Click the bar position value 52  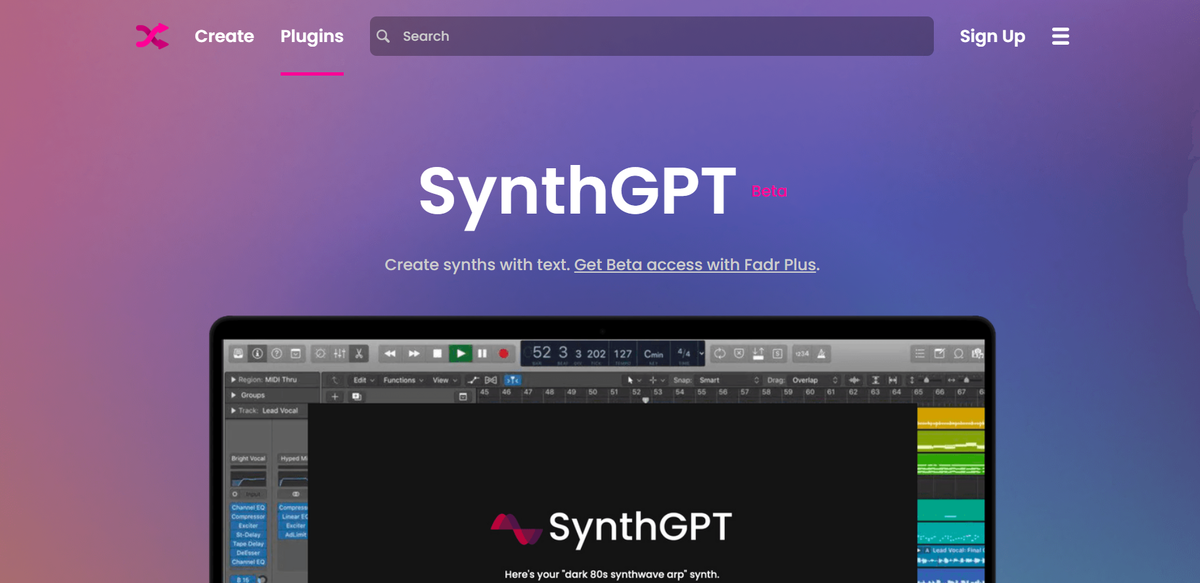541,352
